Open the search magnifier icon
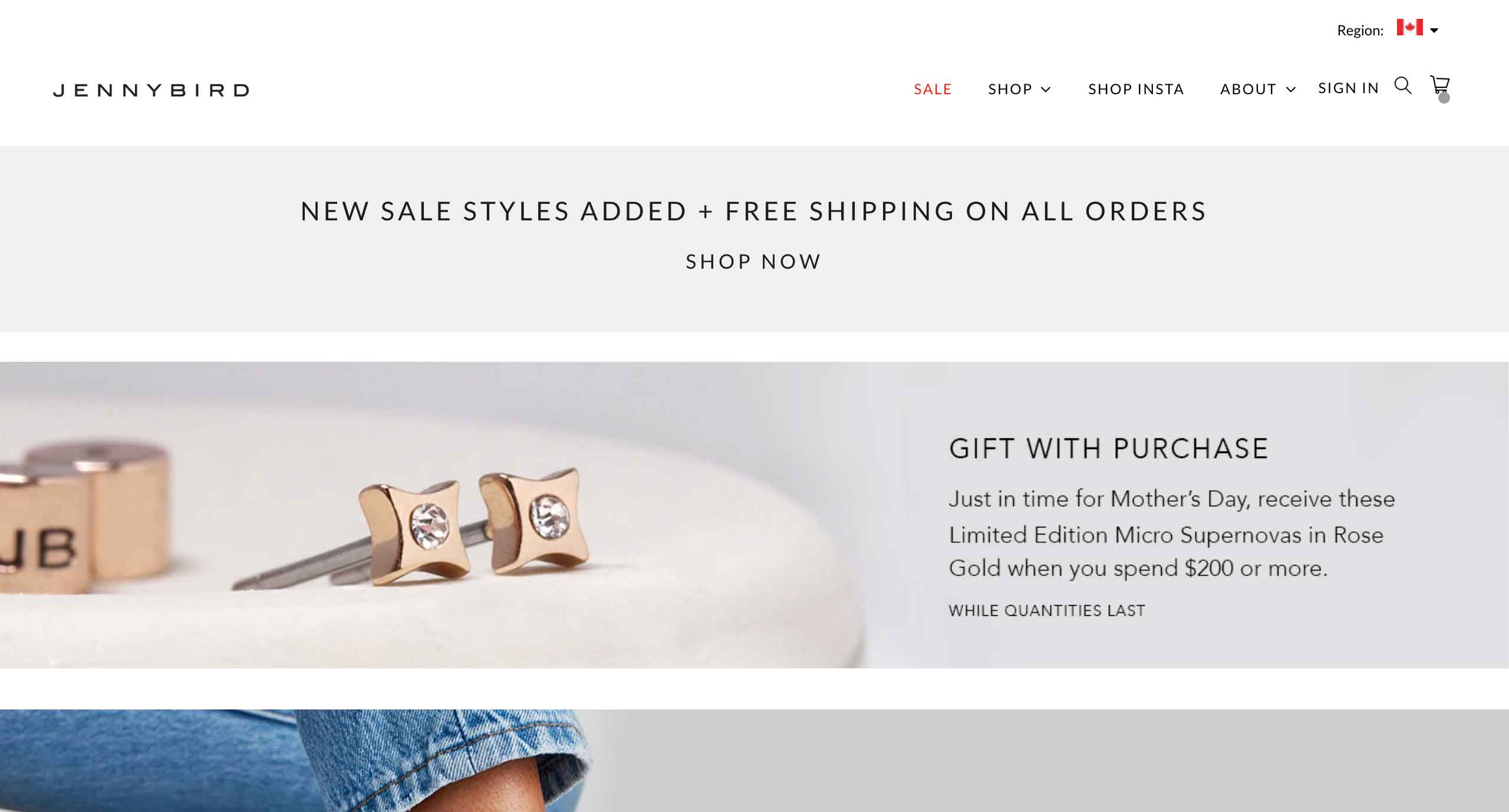 (1403, 85)
